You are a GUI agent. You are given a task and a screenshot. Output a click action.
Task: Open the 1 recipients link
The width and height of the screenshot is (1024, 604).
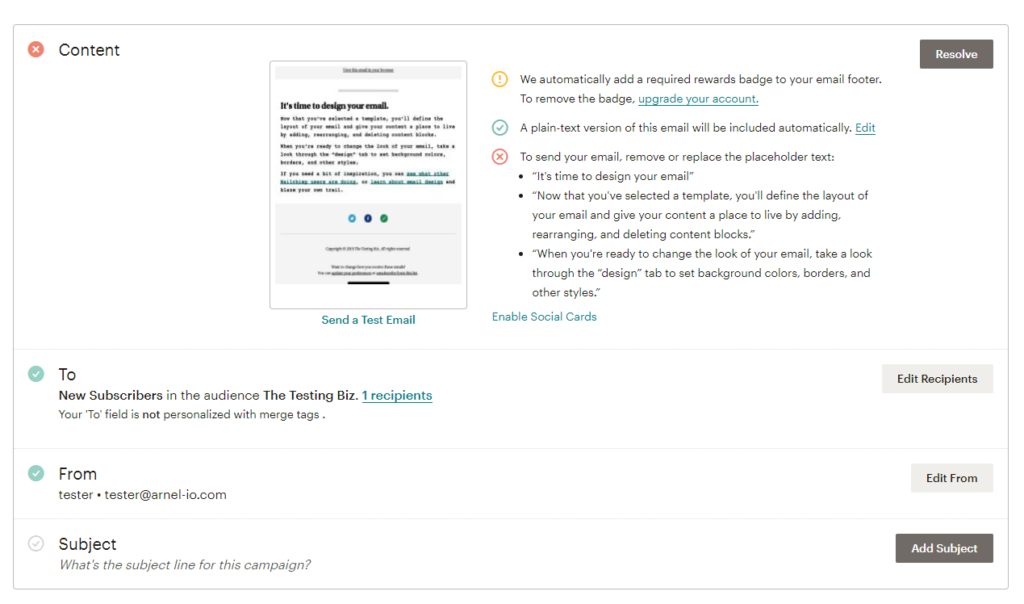(397, 396)
